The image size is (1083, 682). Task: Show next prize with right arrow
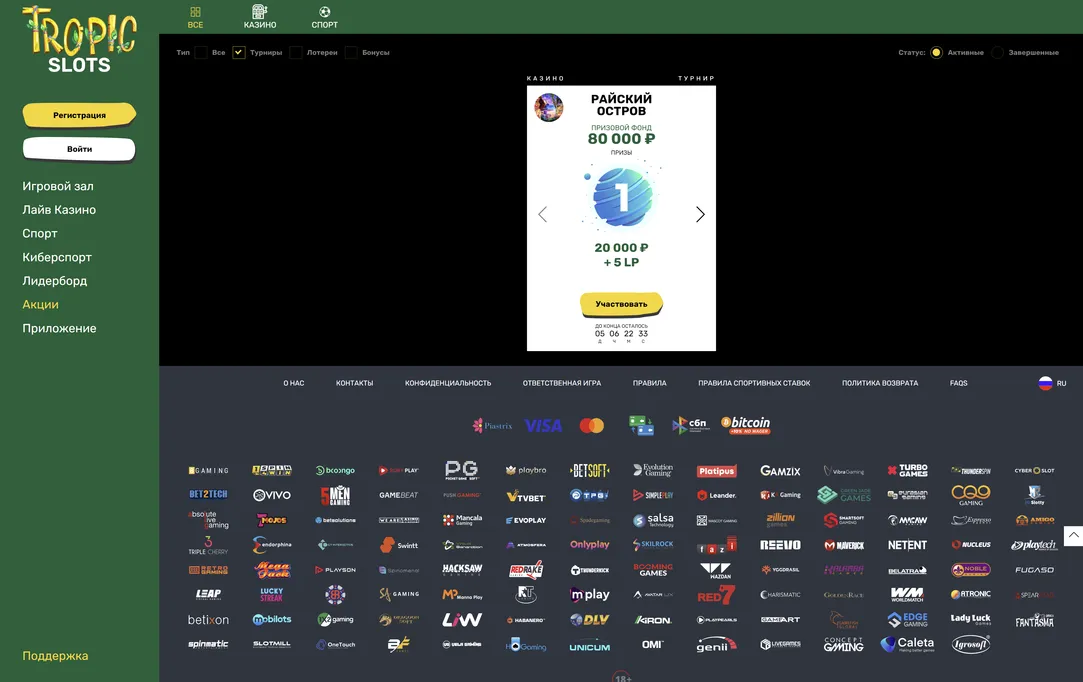coord(700,214)
